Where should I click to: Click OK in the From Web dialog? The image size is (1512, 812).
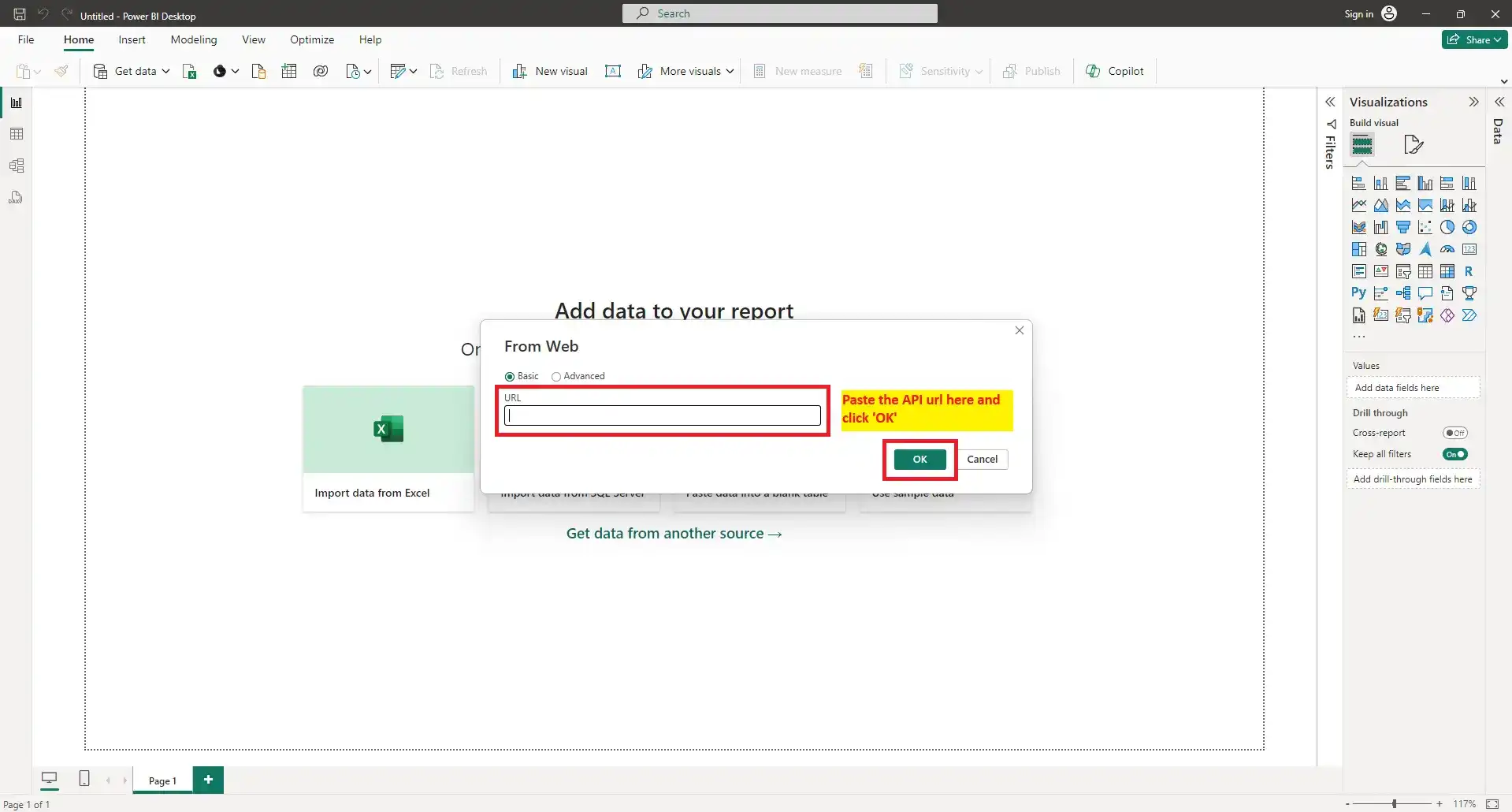point(919,459)
